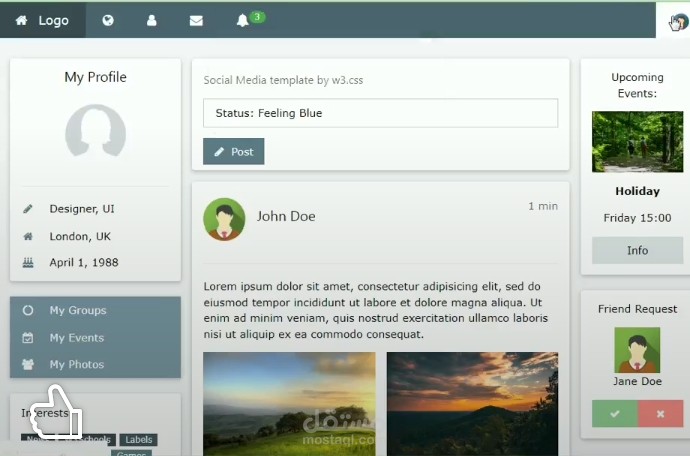
Task: Click the home Logo link
Action: (x=43, y=20)
